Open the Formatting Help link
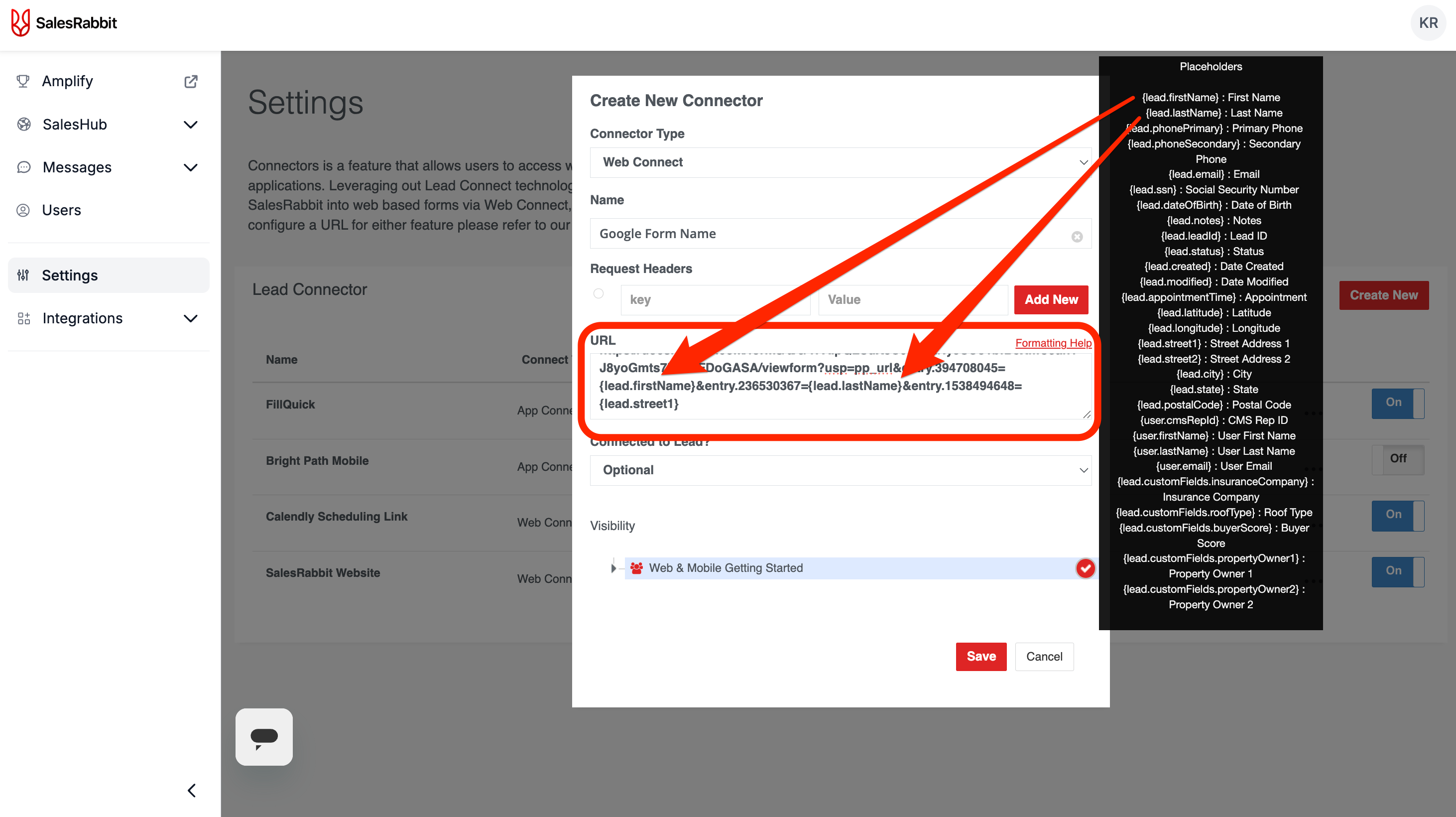 1053,343
